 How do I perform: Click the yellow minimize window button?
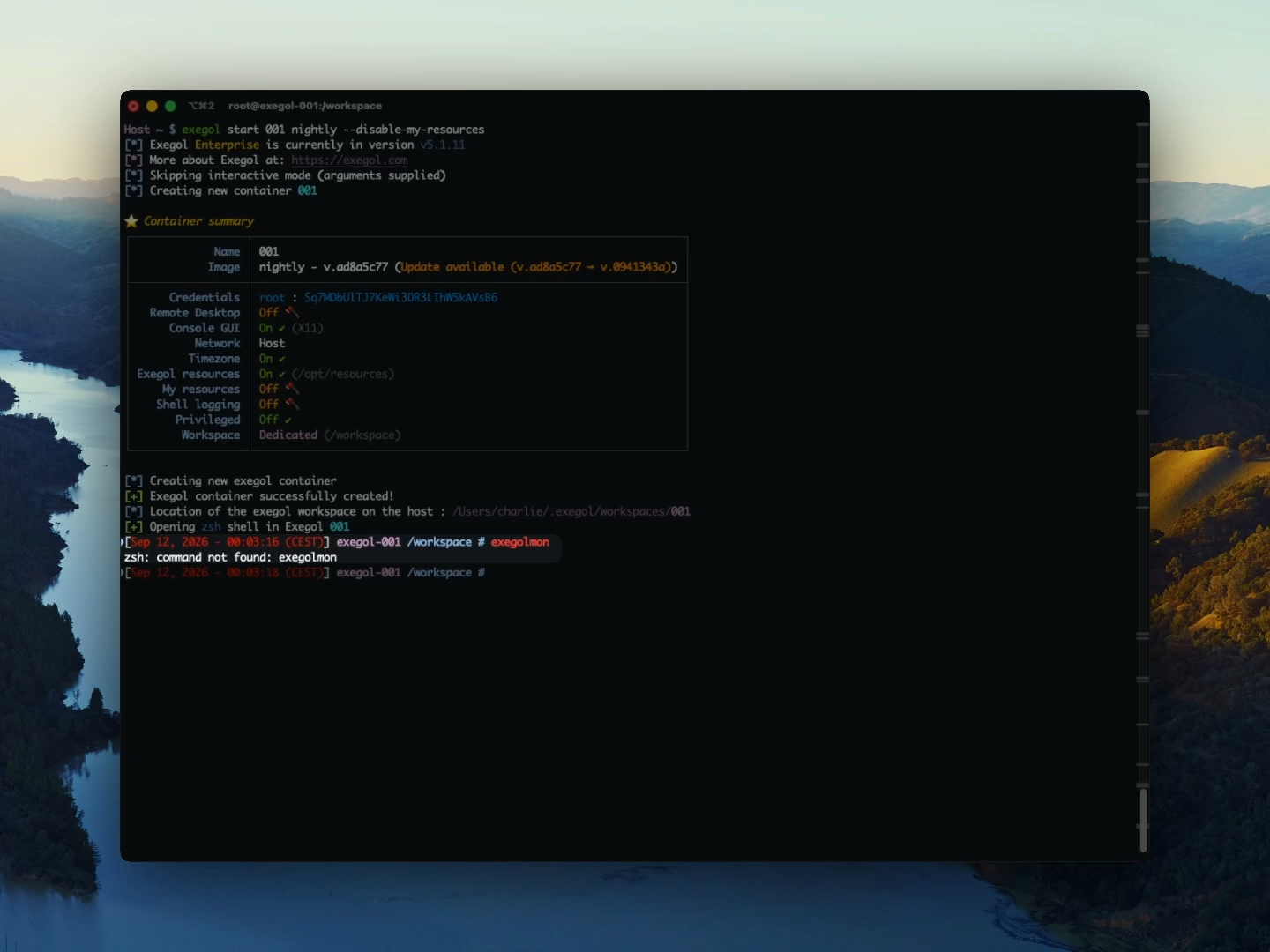coord(152,106)
